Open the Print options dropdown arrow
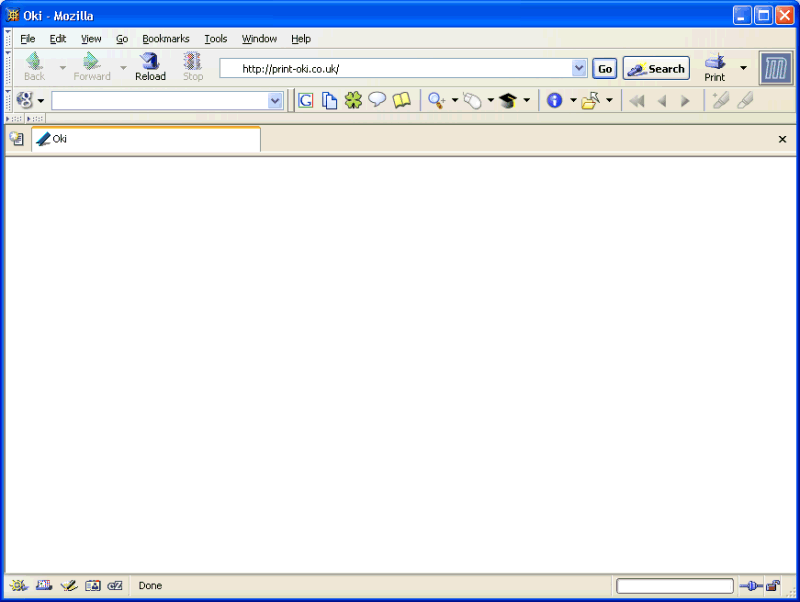This screenshot has height=602, width=800. (743, 67)
